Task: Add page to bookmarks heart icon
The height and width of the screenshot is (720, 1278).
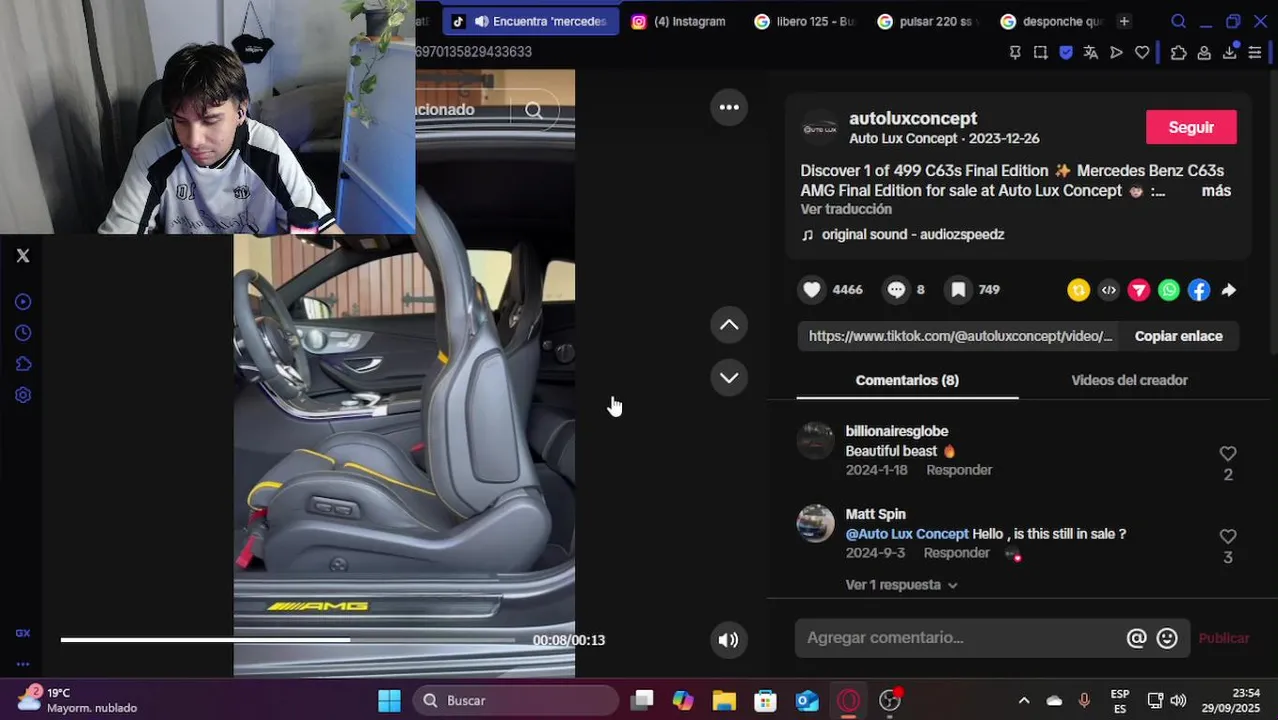Action: tap(1142, 53)
